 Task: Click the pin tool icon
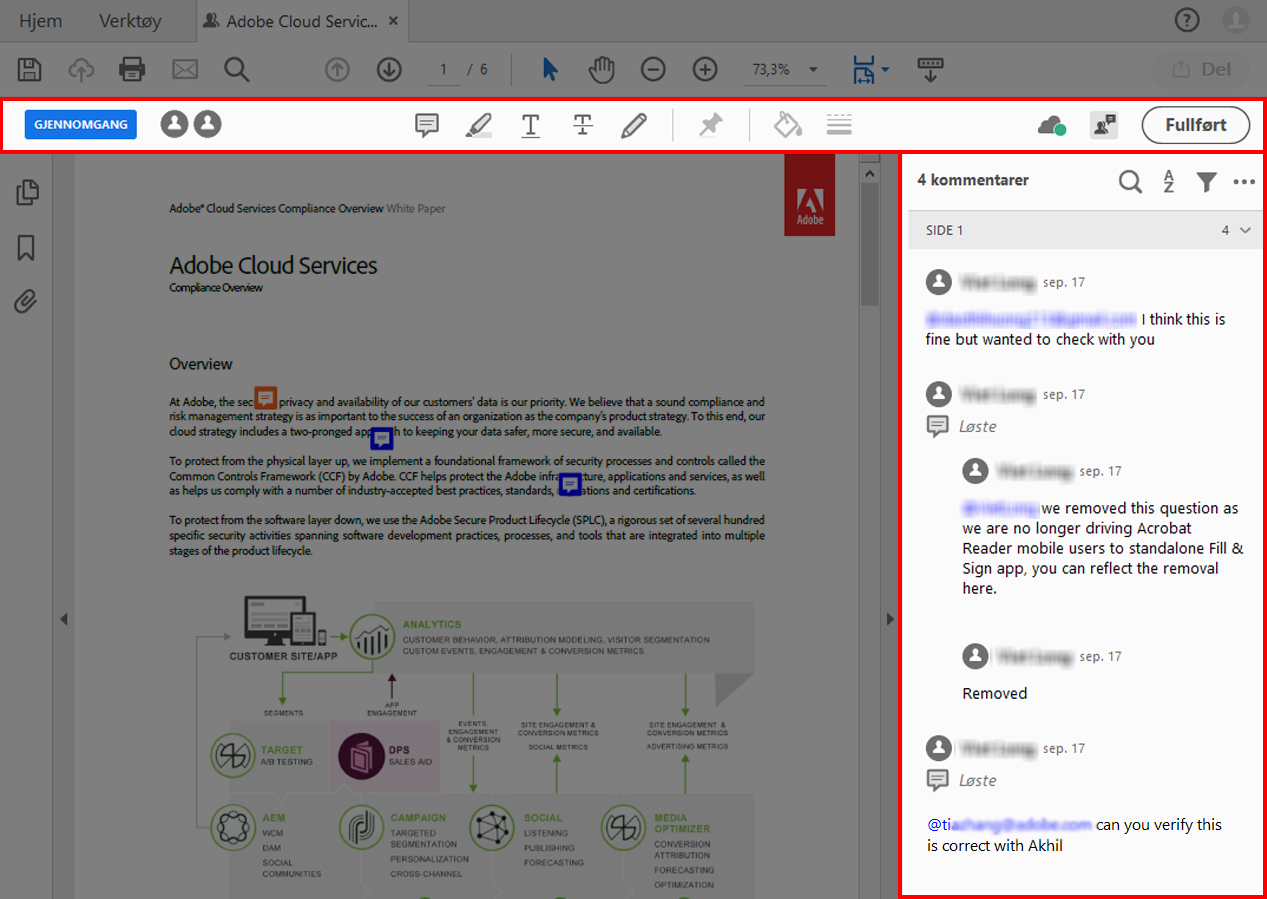click(x=711, y=125)
